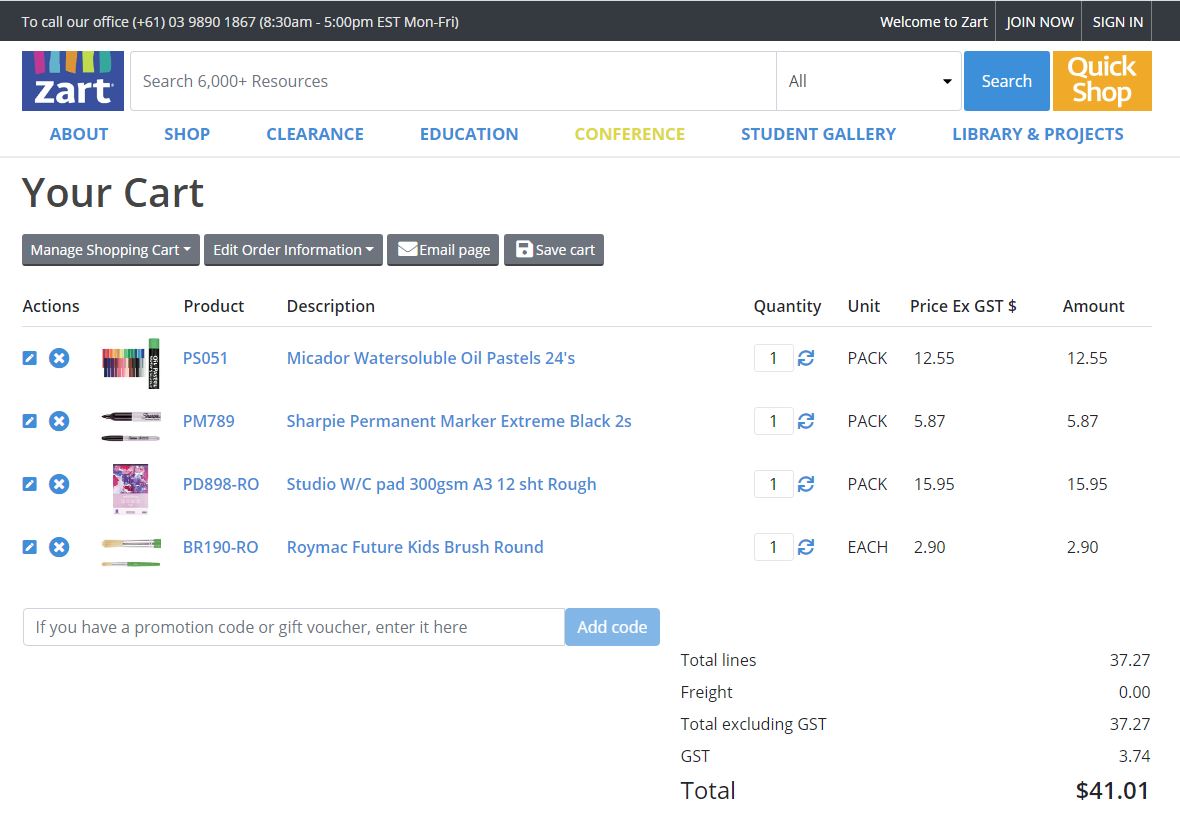Open the LIBRARY & PROJECTS menu
1180x816 pixels.
pos(1038,134)
